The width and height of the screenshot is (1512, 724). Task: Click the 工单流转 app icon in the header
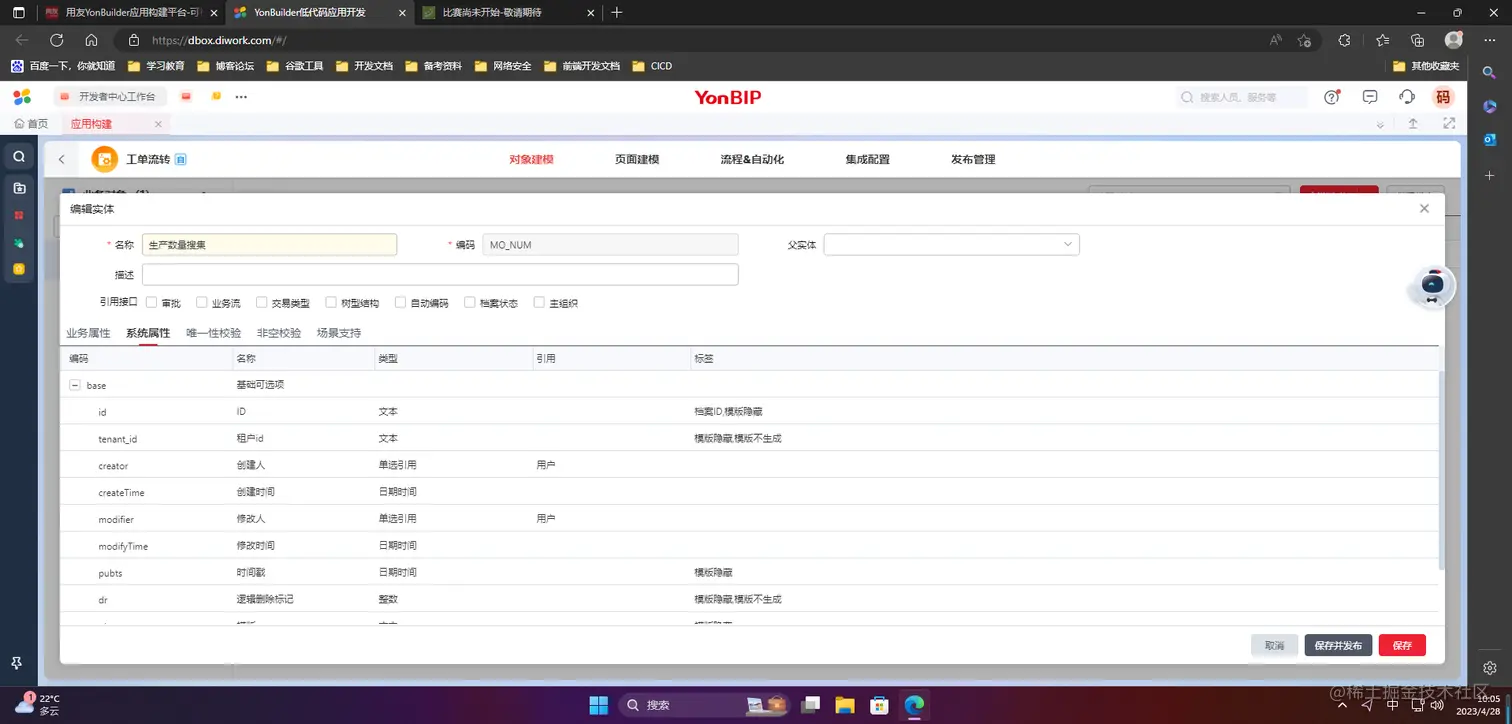click(x=104, y=158)
